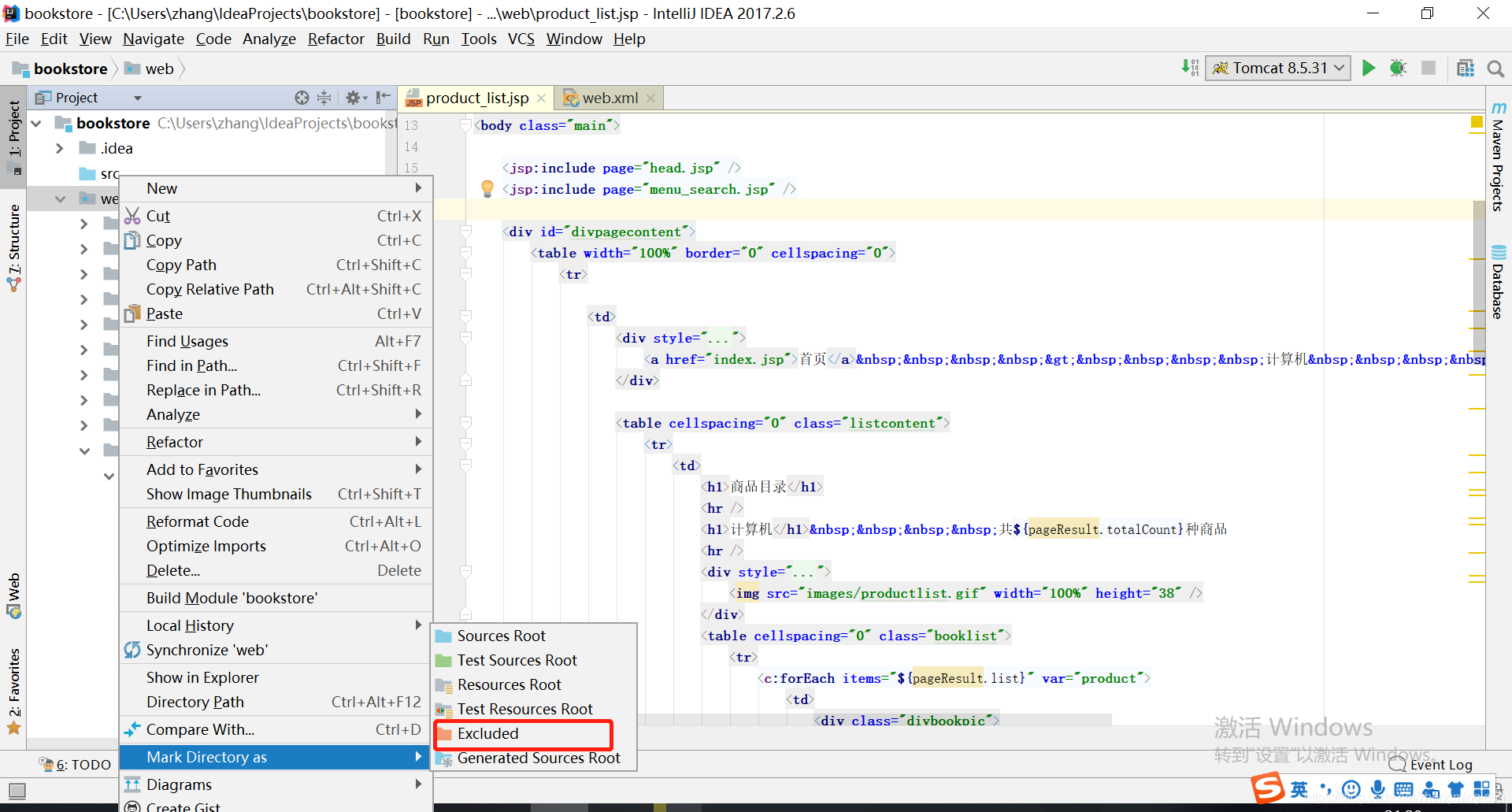The width and height of the screenshot is (1512, 812).
Task: Toggle the 2: Favorites tool window
Action: [13, 691]
